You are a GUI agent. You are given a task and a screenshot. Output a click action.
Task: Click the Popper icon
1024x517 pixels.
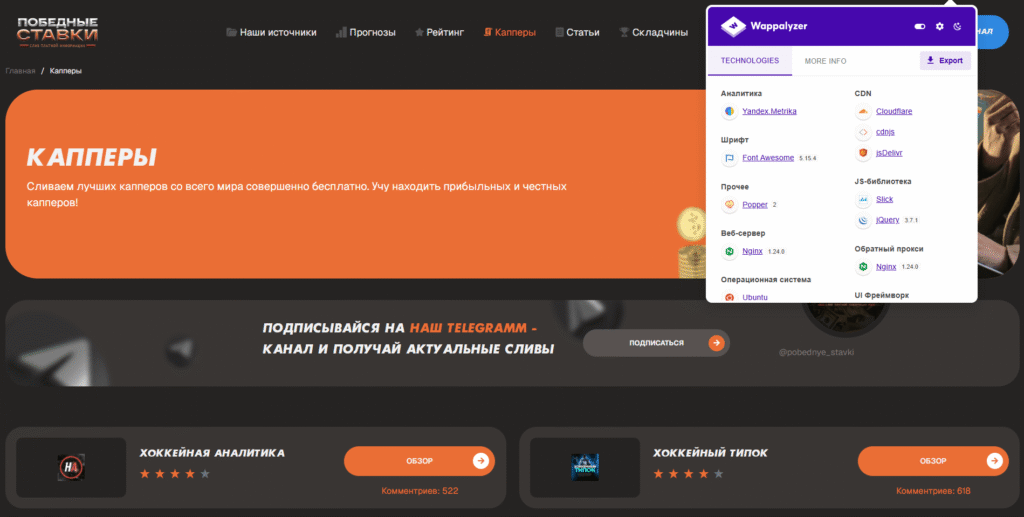[729, 205]
